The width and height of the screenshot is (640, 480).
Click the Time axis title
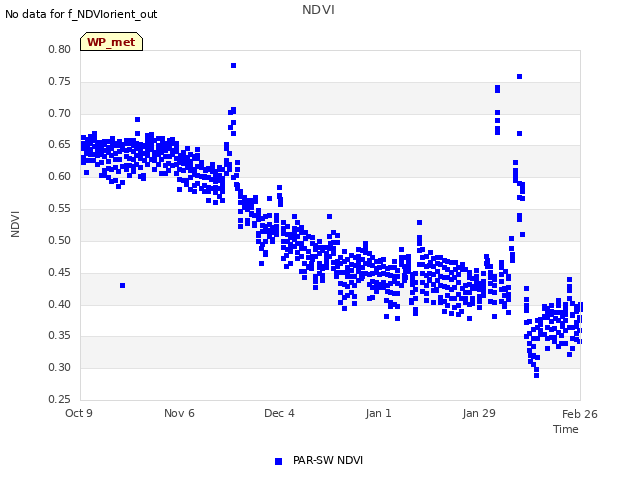pyautogui.click(x=566, y=429)
